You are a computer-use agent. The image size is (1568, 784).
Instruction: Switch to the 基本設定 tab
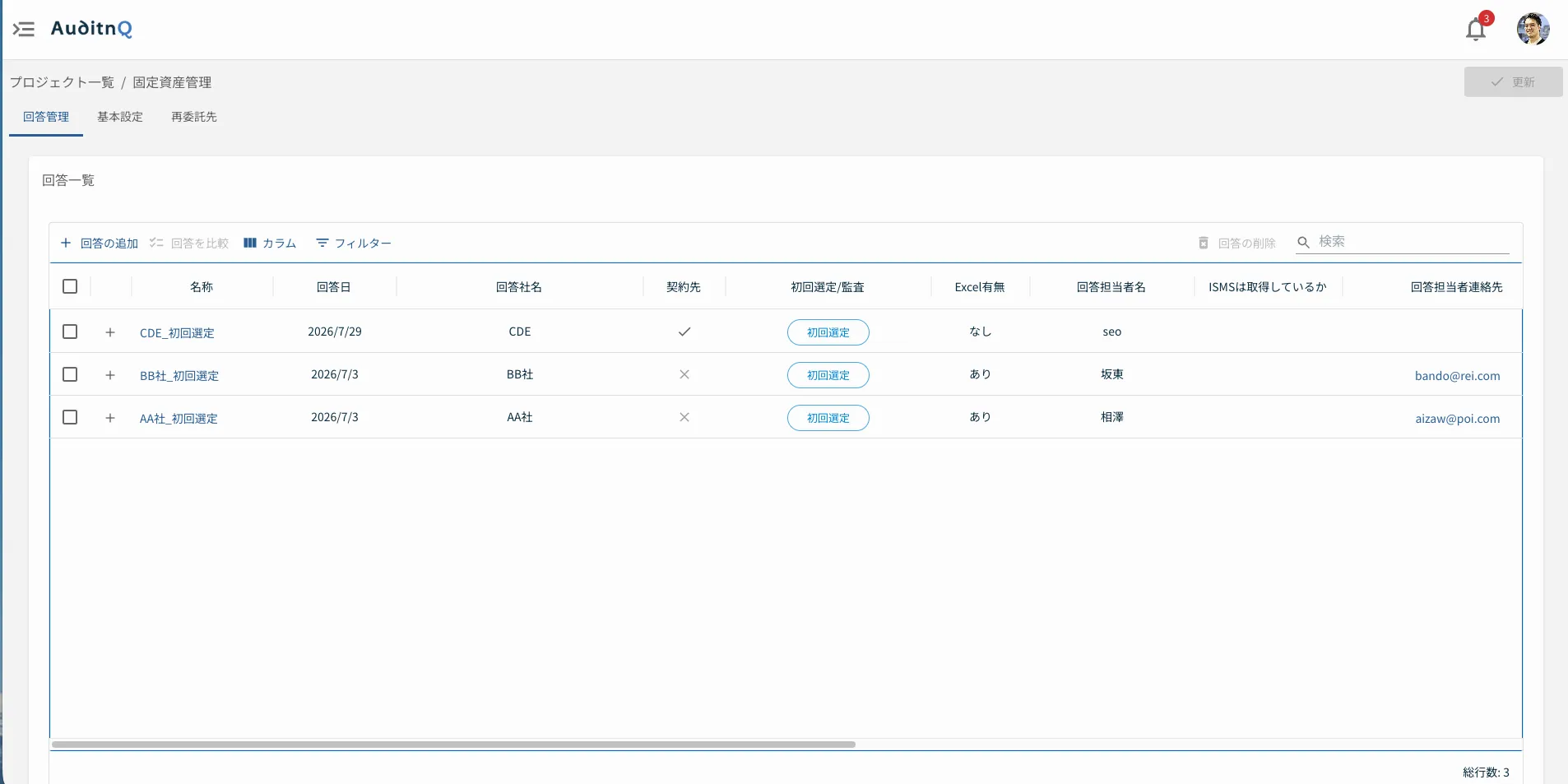tap(120, 117)
